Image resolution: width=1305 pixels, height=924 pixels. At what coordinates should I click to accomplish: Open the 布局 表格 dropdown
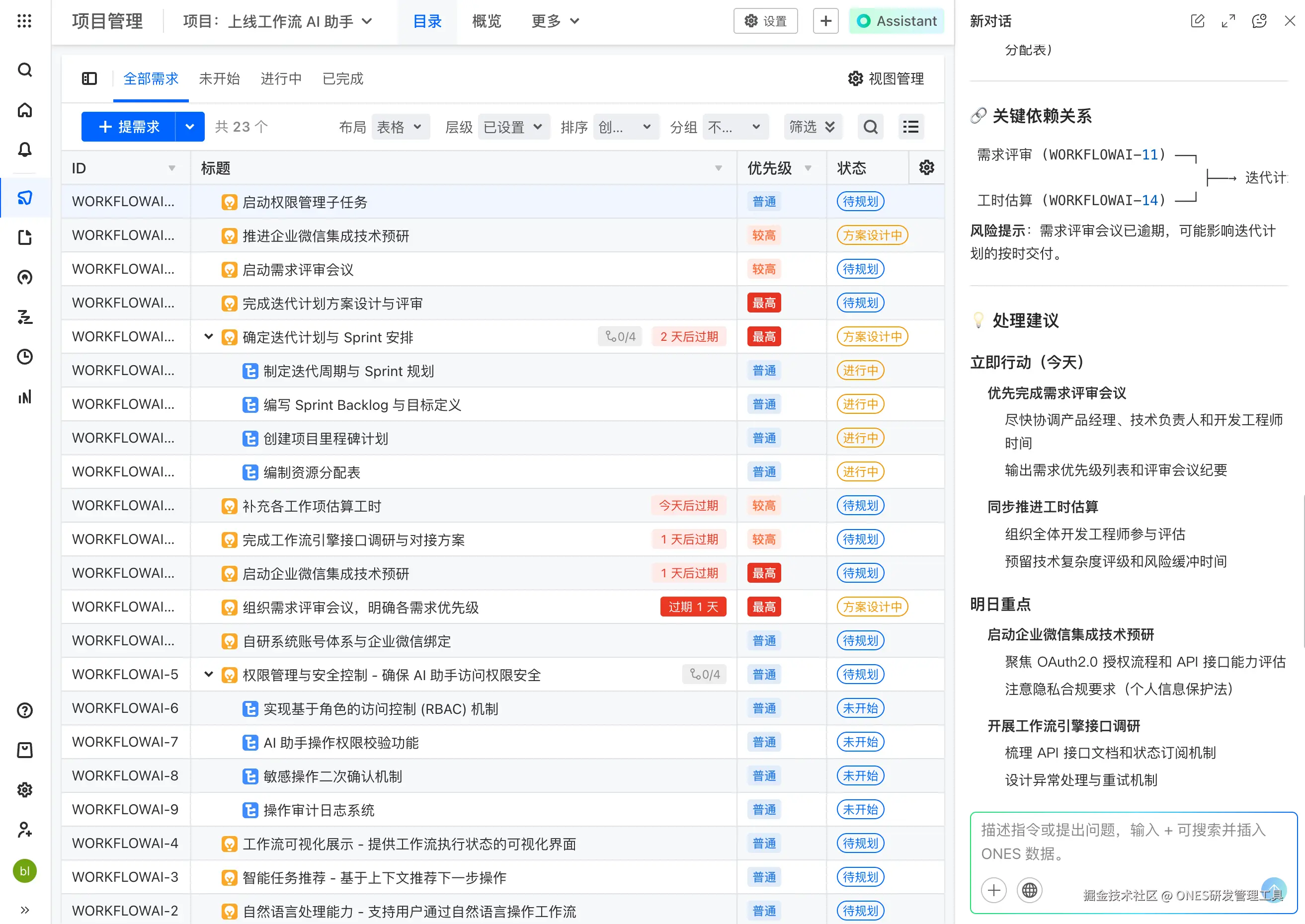point(400,127)
